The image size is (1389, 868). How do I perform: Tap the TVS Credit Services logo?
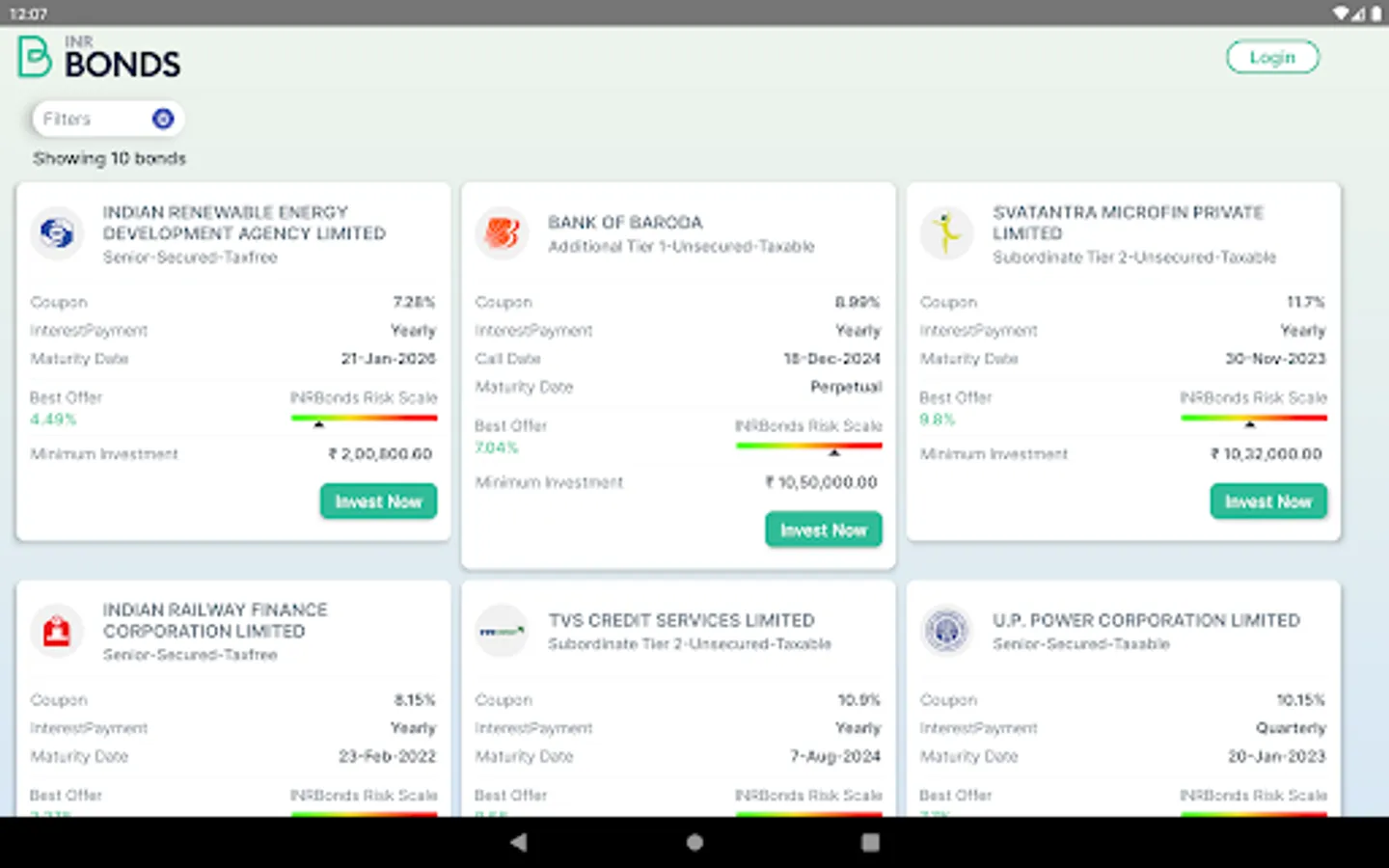click(502, 631)
